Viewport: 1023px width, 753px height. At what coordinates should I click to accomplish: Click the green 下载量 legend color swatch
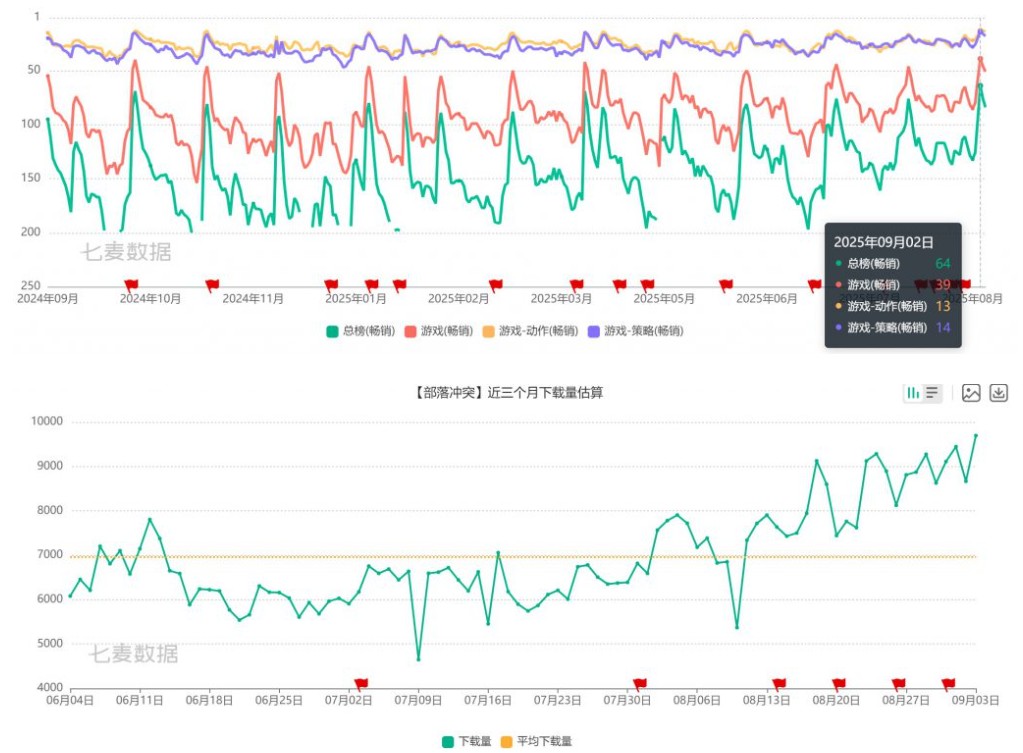click(448, 741)
